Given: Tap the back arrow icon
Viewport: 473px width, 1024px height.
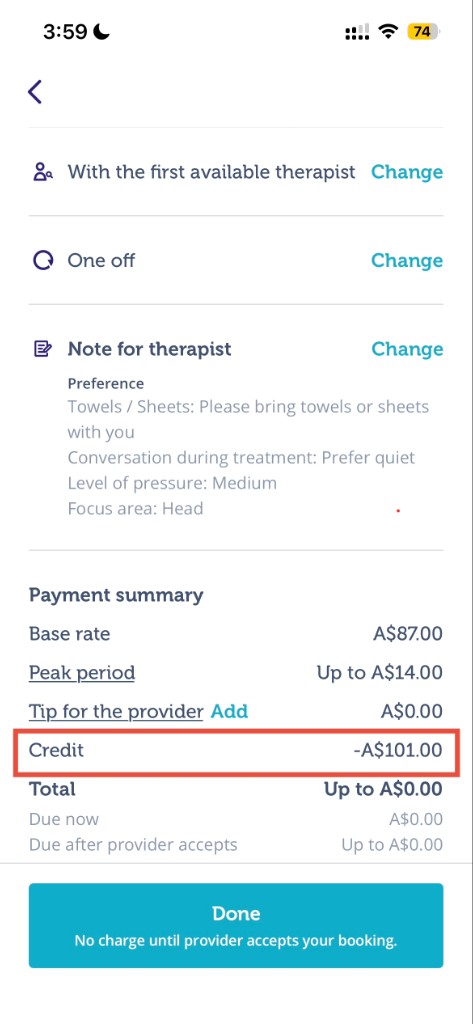Looking at the screenshot, I should (35, 92).
